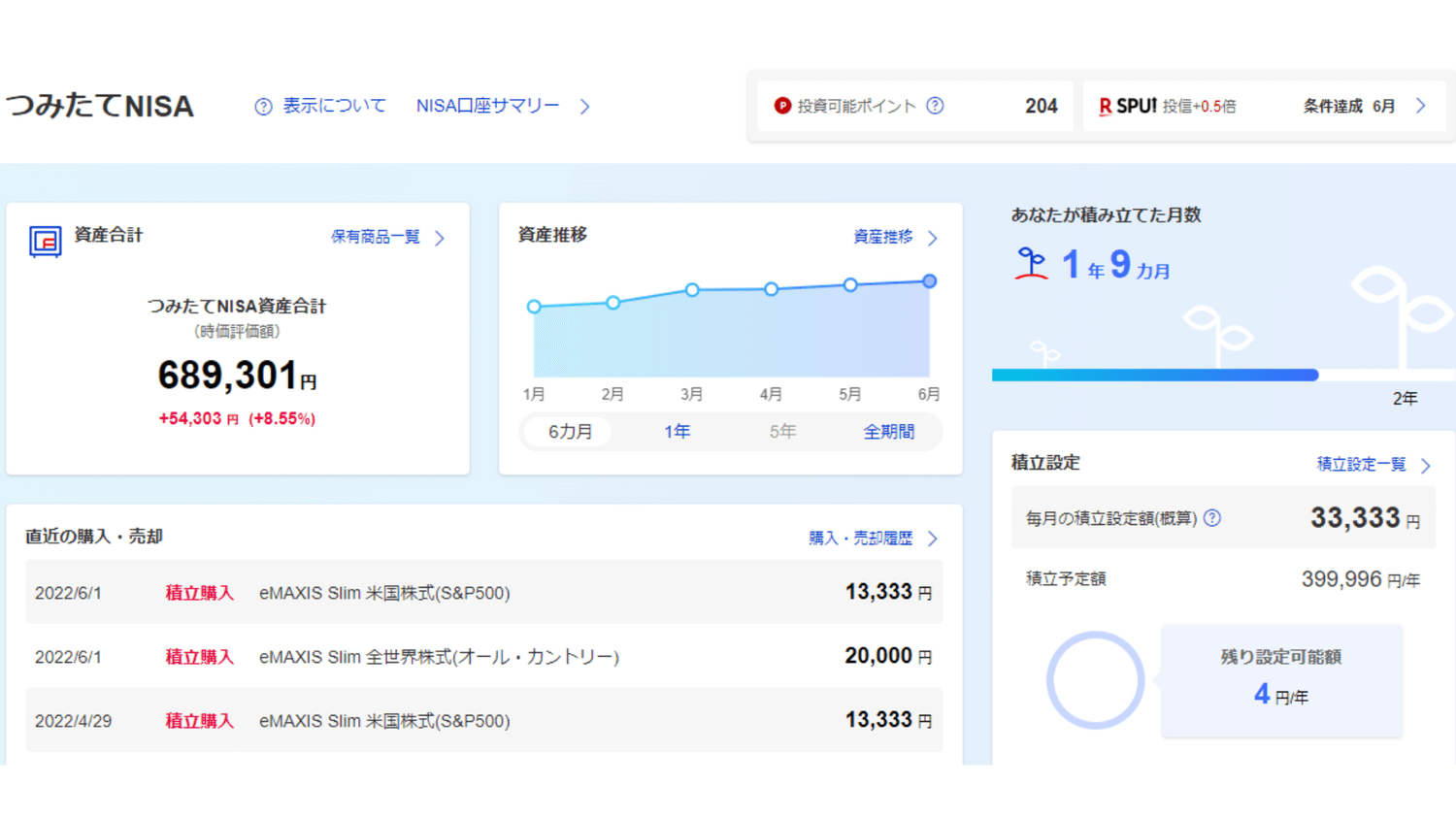Click the safe icon beside 資産合計
The height and width of the screenshot is (818, 1456).
pos(46,241)
